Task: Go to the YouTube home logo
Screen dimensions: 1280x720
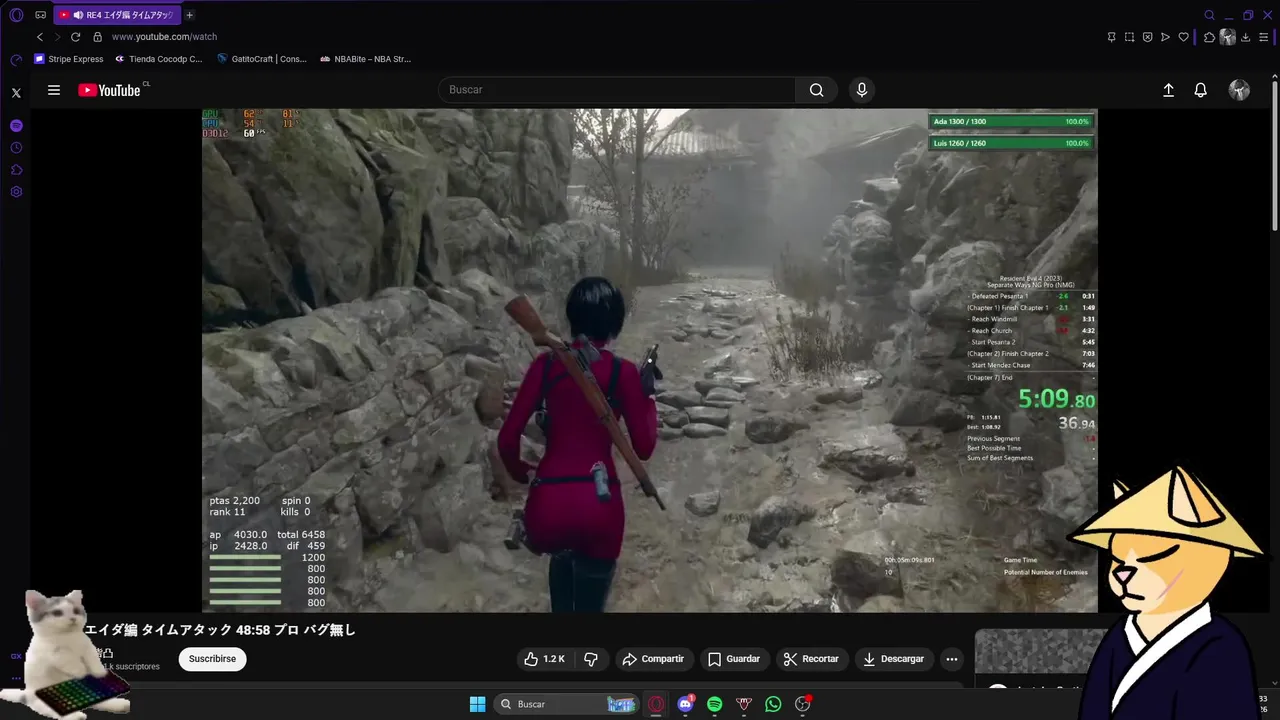Action: tap(110, 90)
